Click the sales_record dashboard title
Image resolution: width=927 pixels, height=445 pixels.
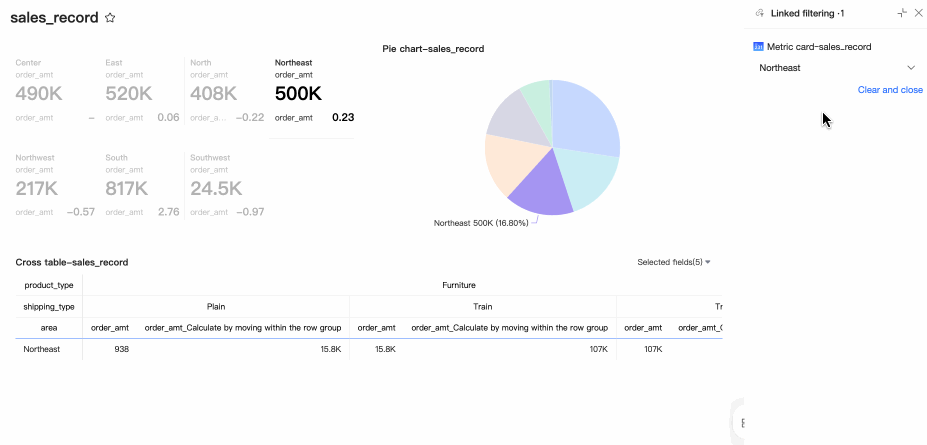click(54, 18)
